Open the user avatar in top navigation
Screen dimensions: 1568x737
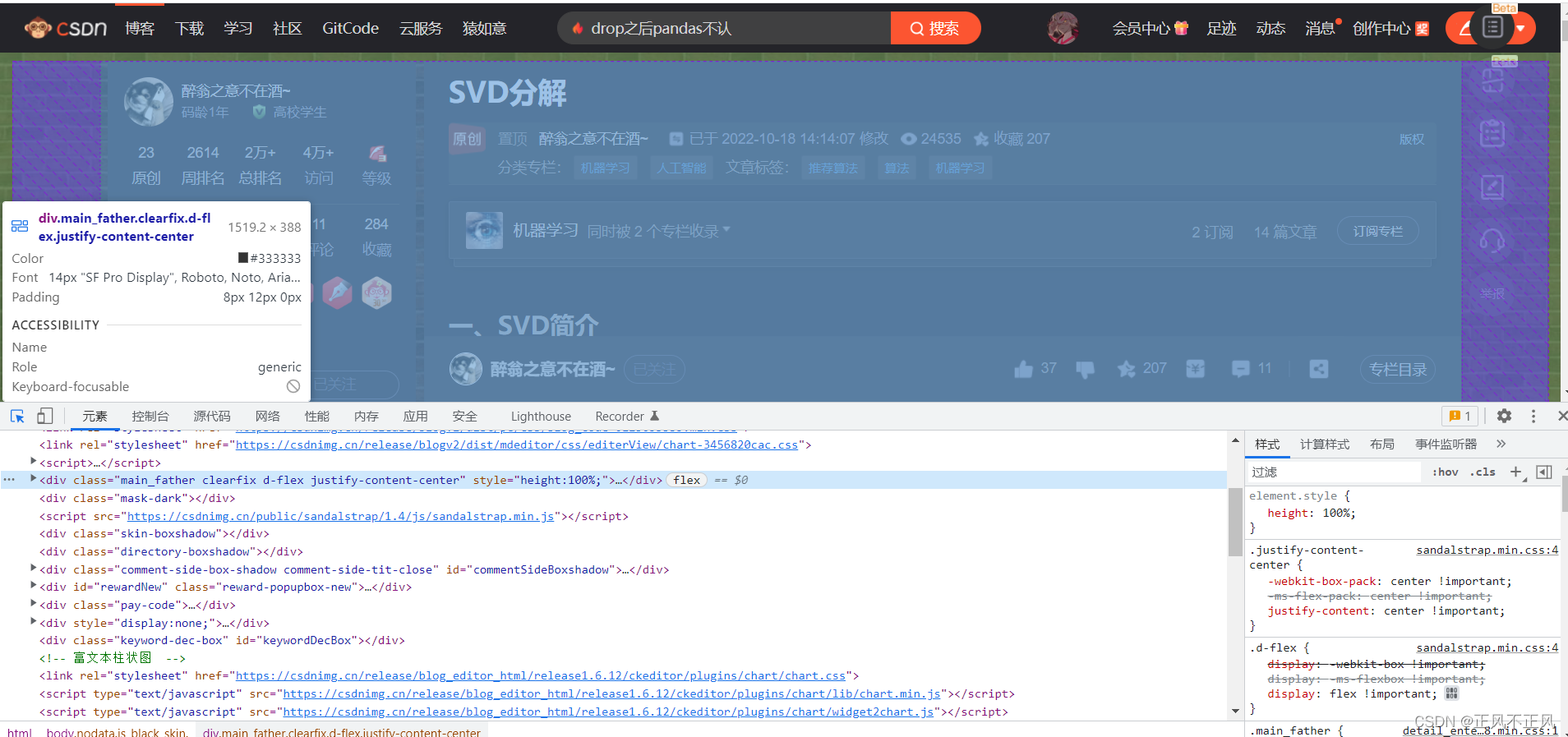point(1063,29)
